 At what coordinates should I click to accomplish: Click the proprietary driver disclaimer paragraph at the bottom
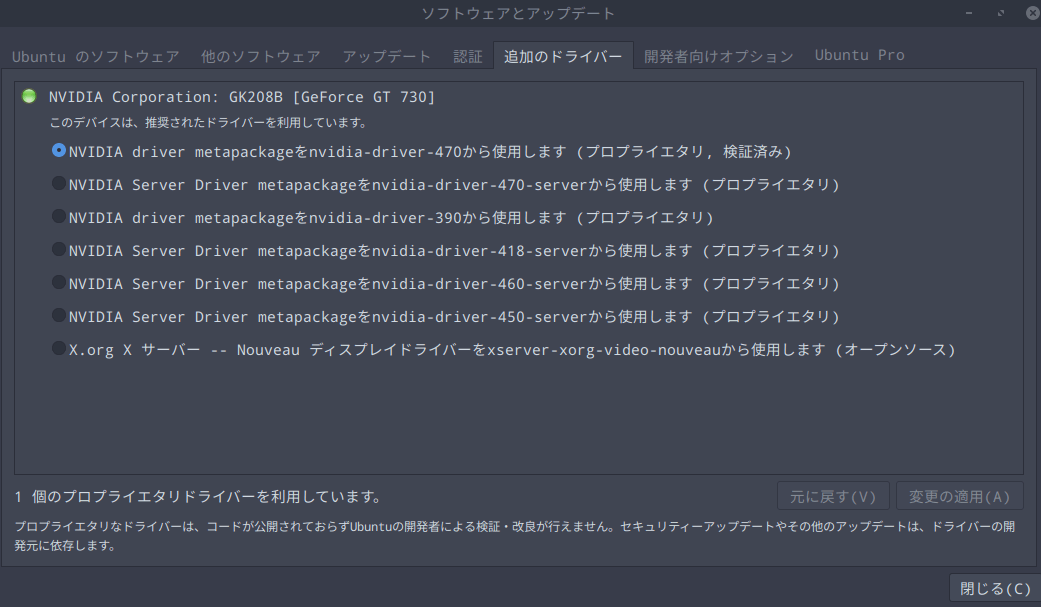tap(515, 536)
